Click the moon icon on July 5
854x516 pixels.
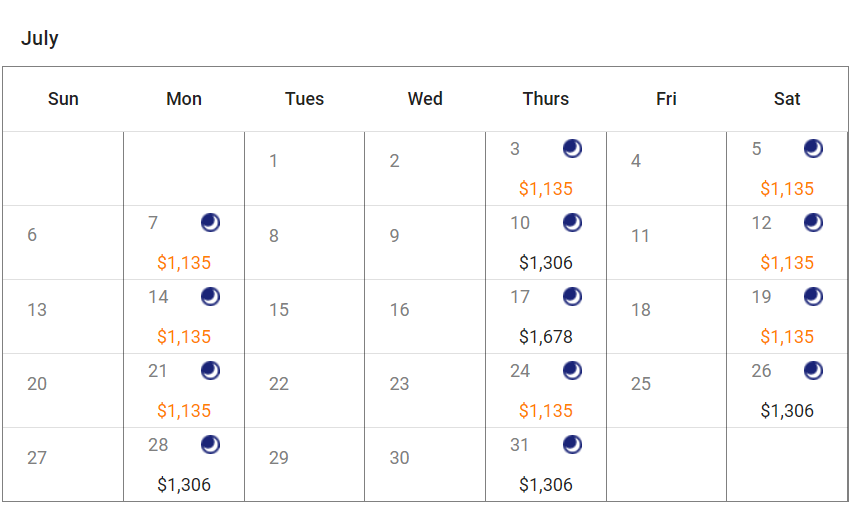tap(813, 148)
